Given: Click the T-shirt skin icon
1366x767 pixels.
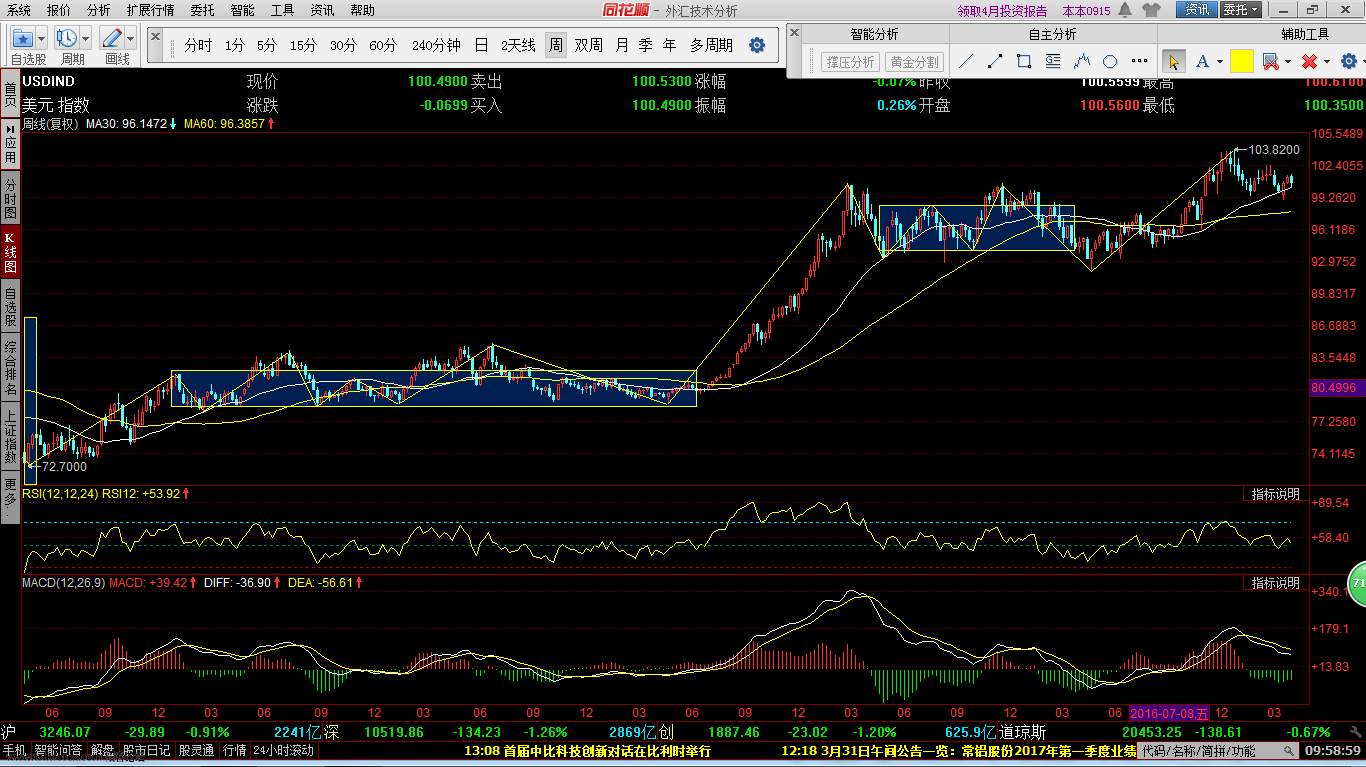Looking at the screenshot, I should [x=1151, y=10].
